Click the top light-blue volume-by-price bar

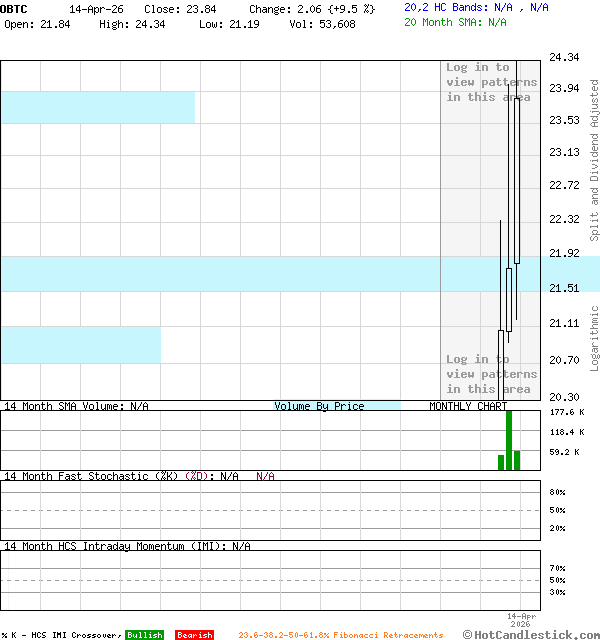(97, 107)
